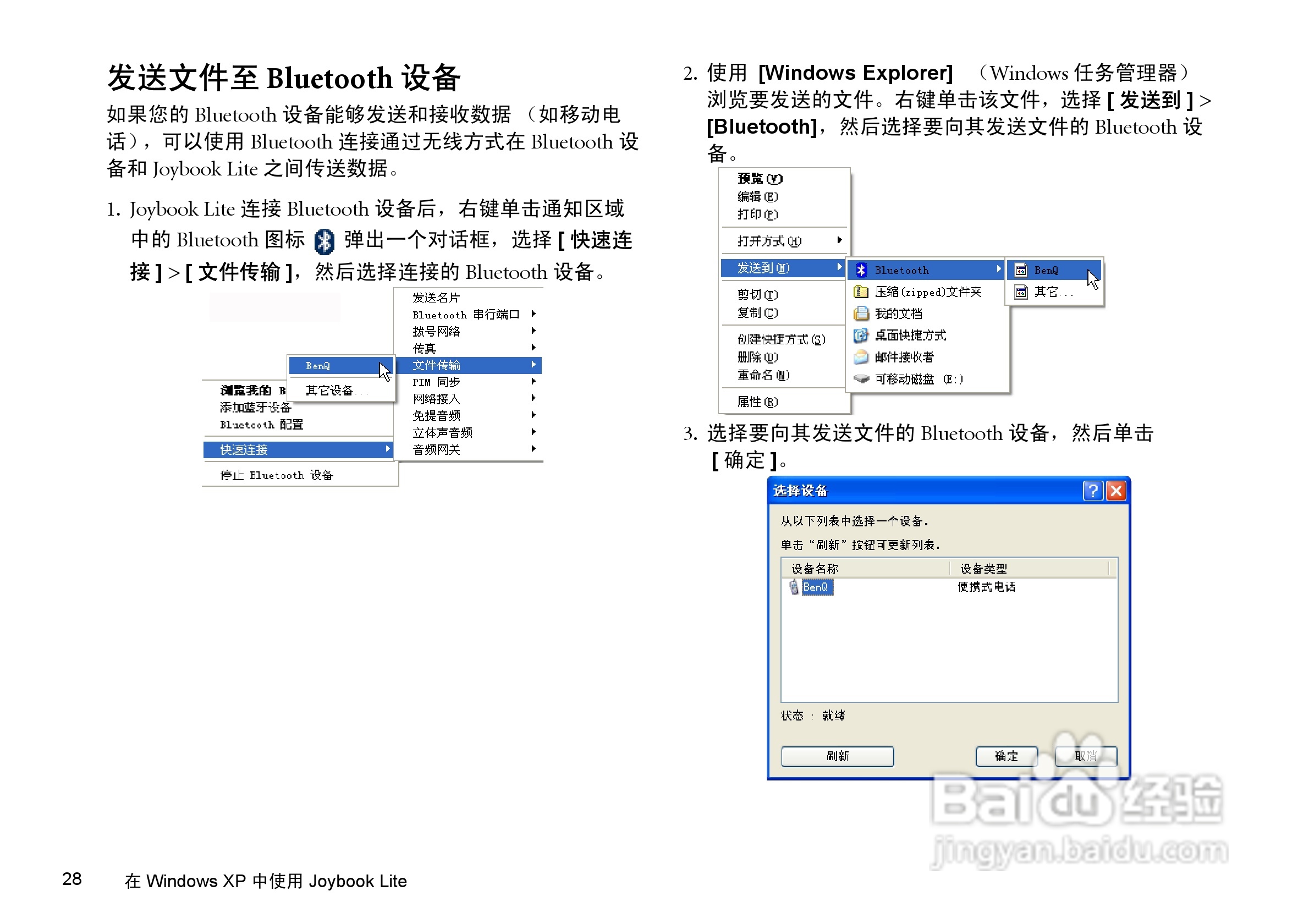1309x924 pixels.
Task: Click the BenQ icon in Bluetooth device submenu
Action: (x=1021, y=270)
